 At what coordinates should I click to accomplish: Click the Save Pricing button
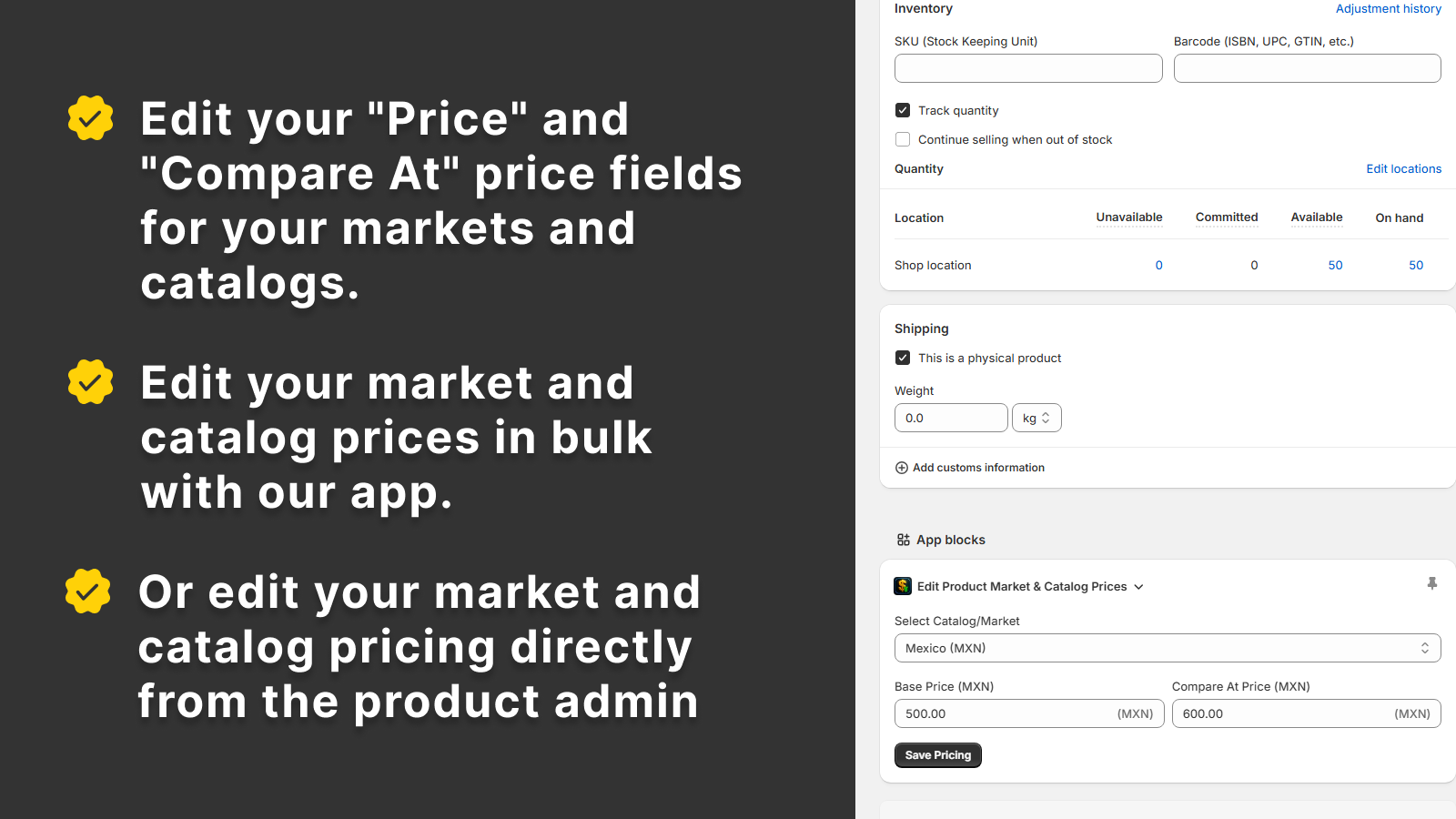(937, 754)
